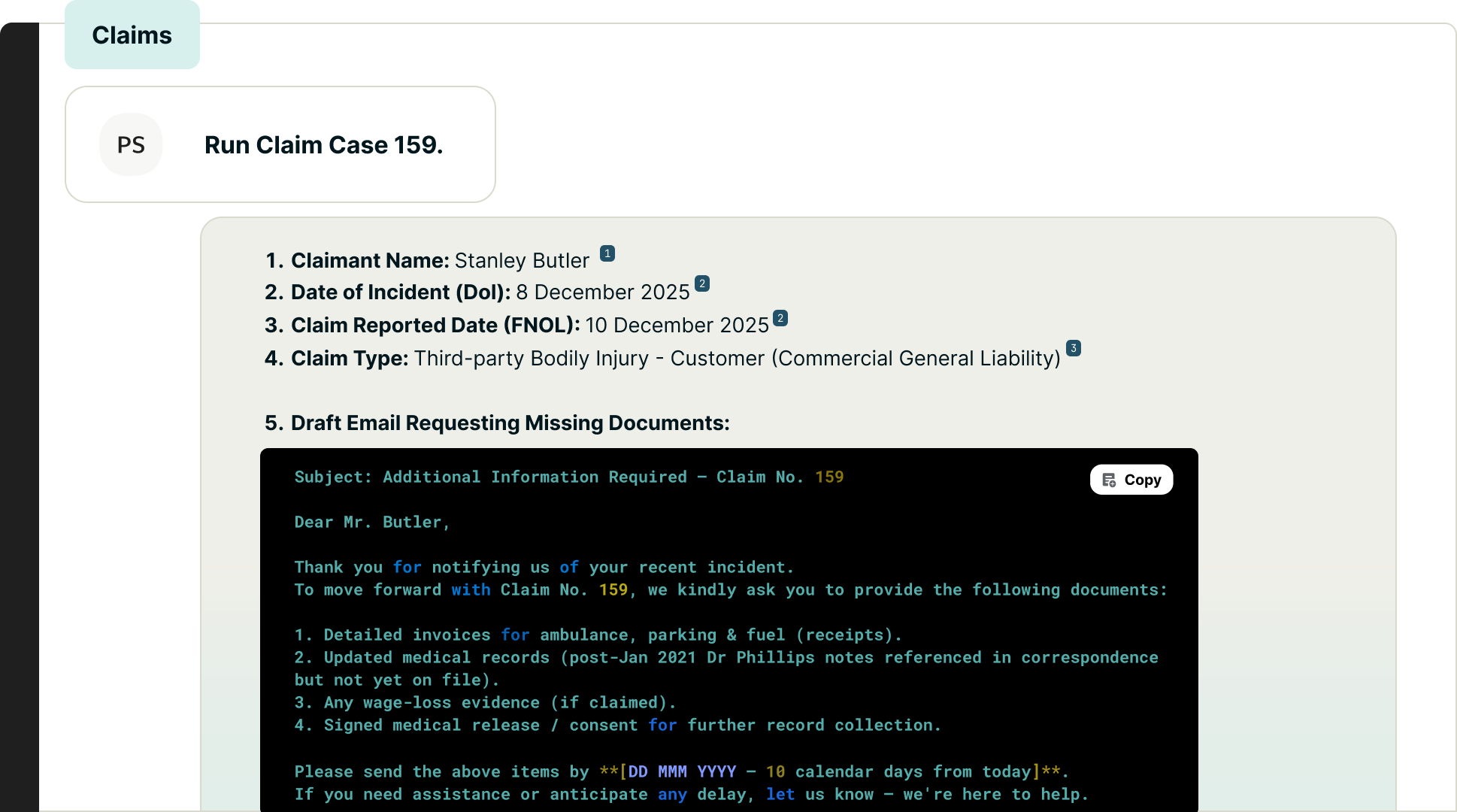
Task: Click the "Dear Mr. Butler," greeting line
Action: click(x=372, y=523)
